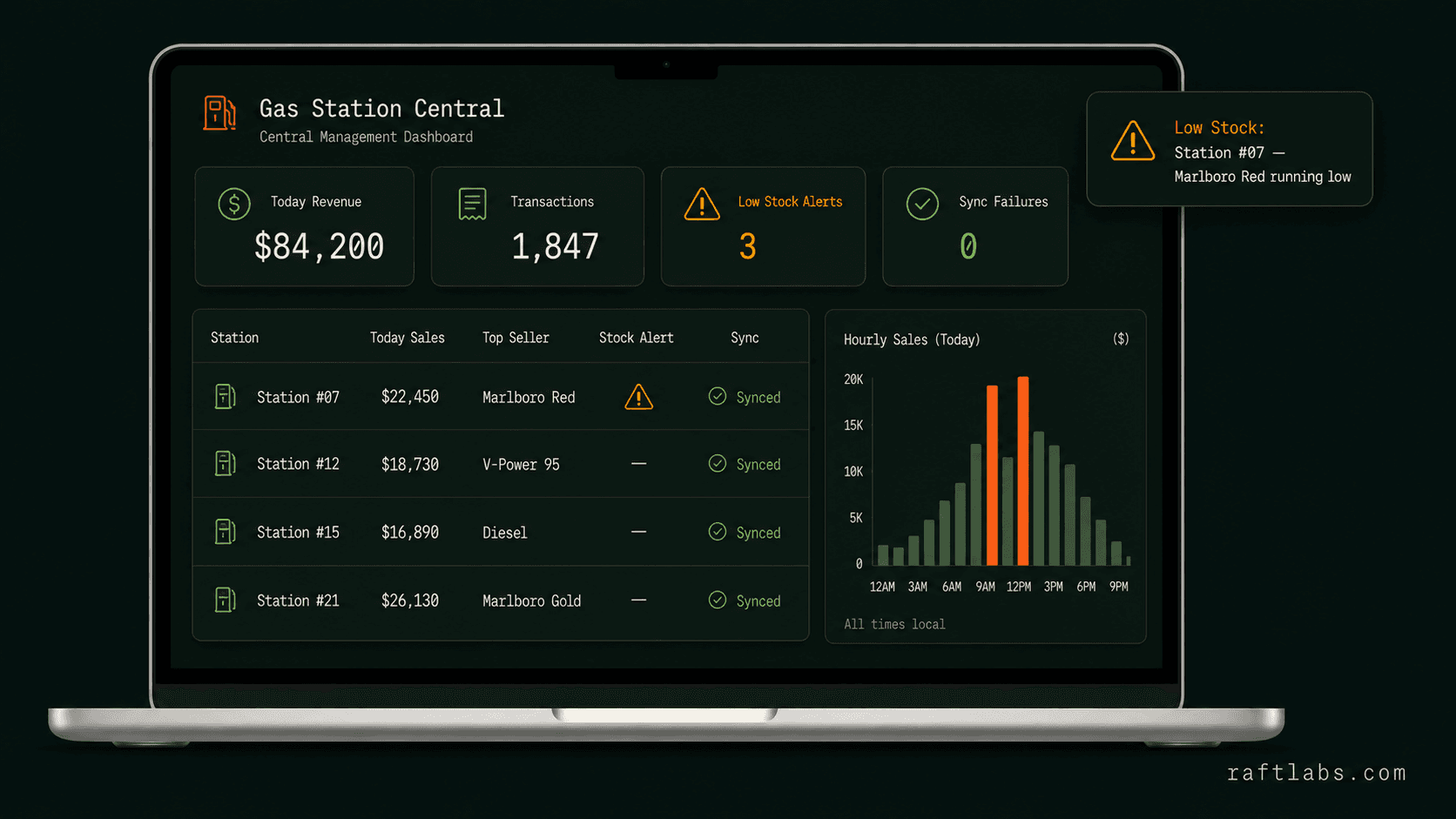
Task: Click the synced check icon for Station #07
Action: point(718,396)
